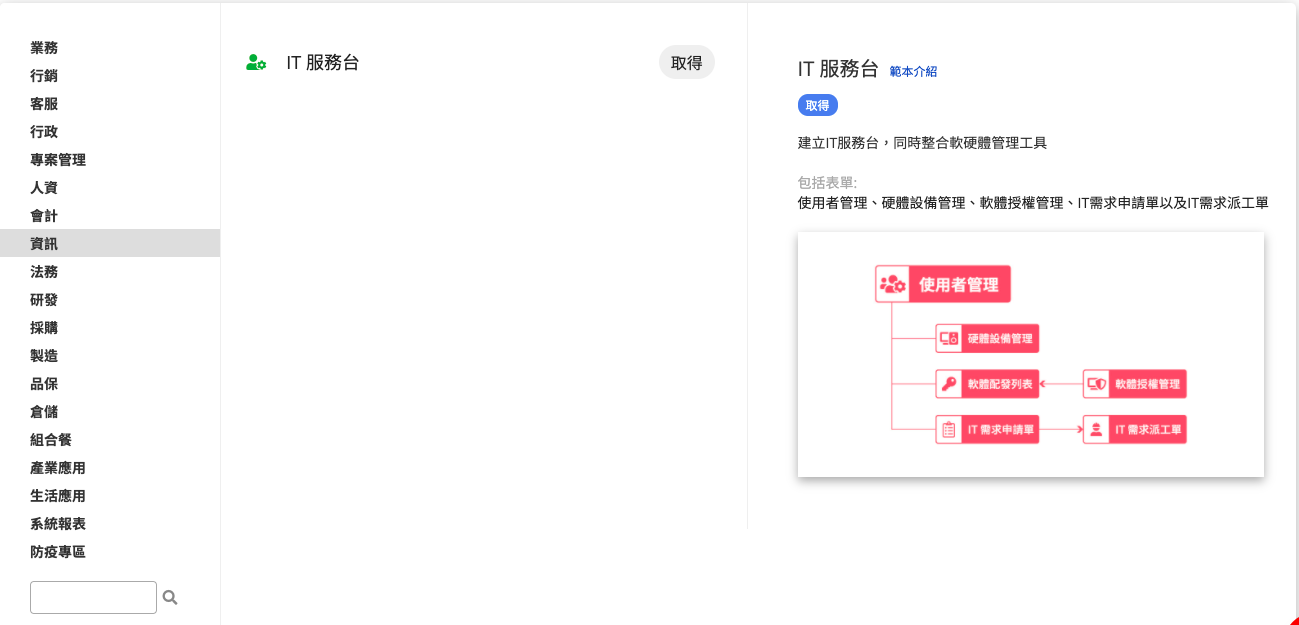Open the 客服 category
The width and height of the screenshot is (1299, 625).
pyautogui.click(x=44, y=104)
